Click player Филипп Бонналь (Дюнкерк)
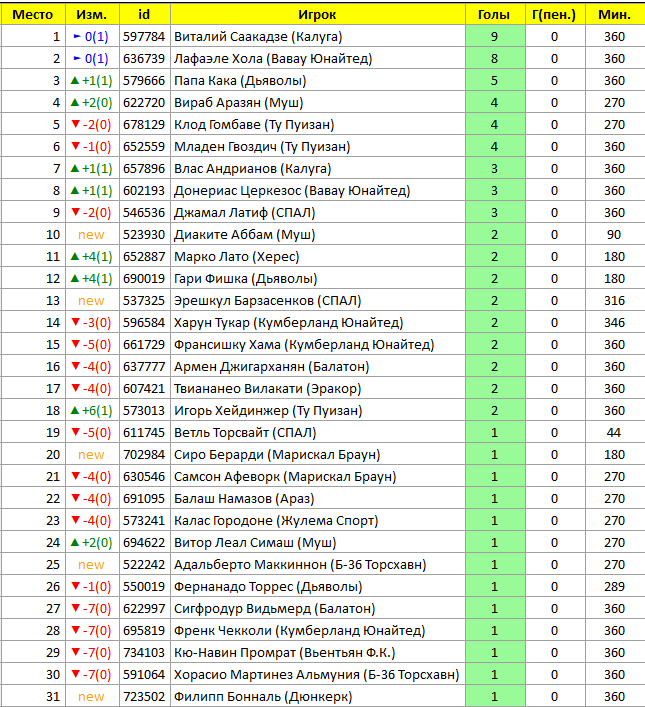Viewport: 645px width, 707px height. (x=263, y=697)
